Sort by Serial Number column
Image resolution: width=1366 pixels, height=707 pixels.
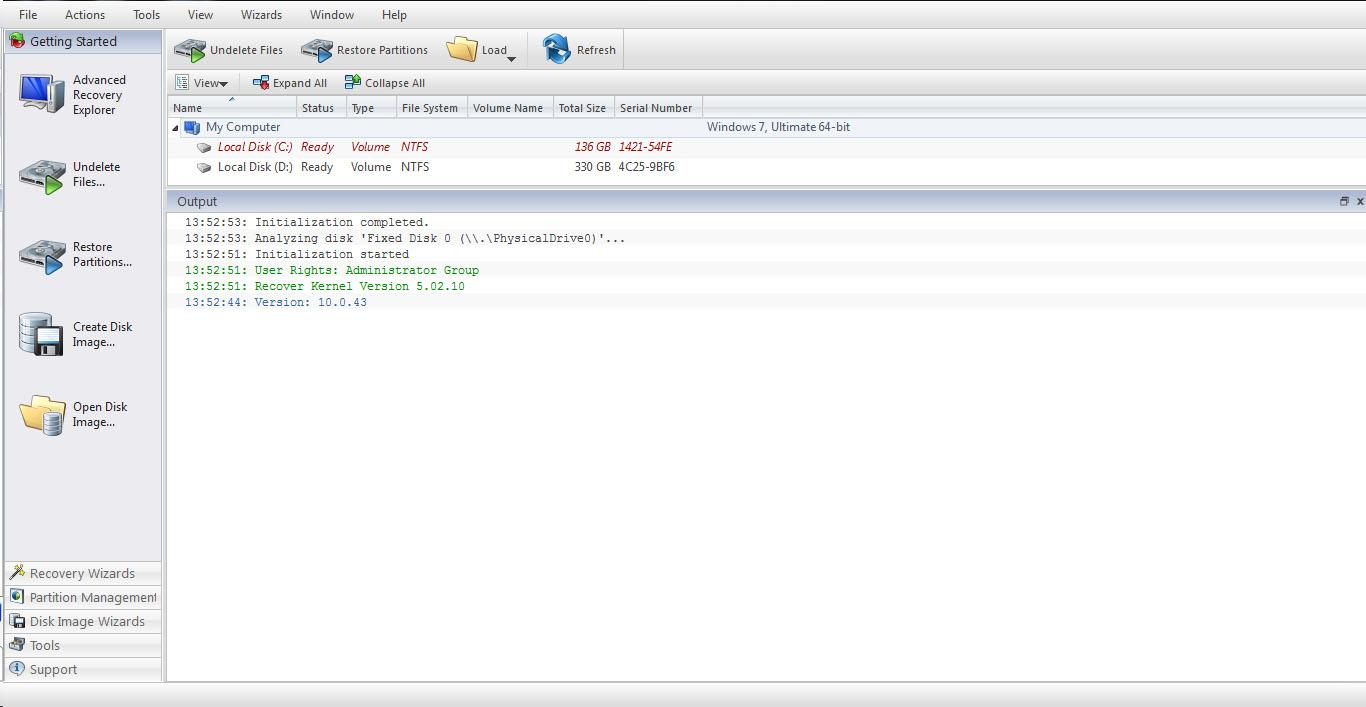(x=658, y=108)
